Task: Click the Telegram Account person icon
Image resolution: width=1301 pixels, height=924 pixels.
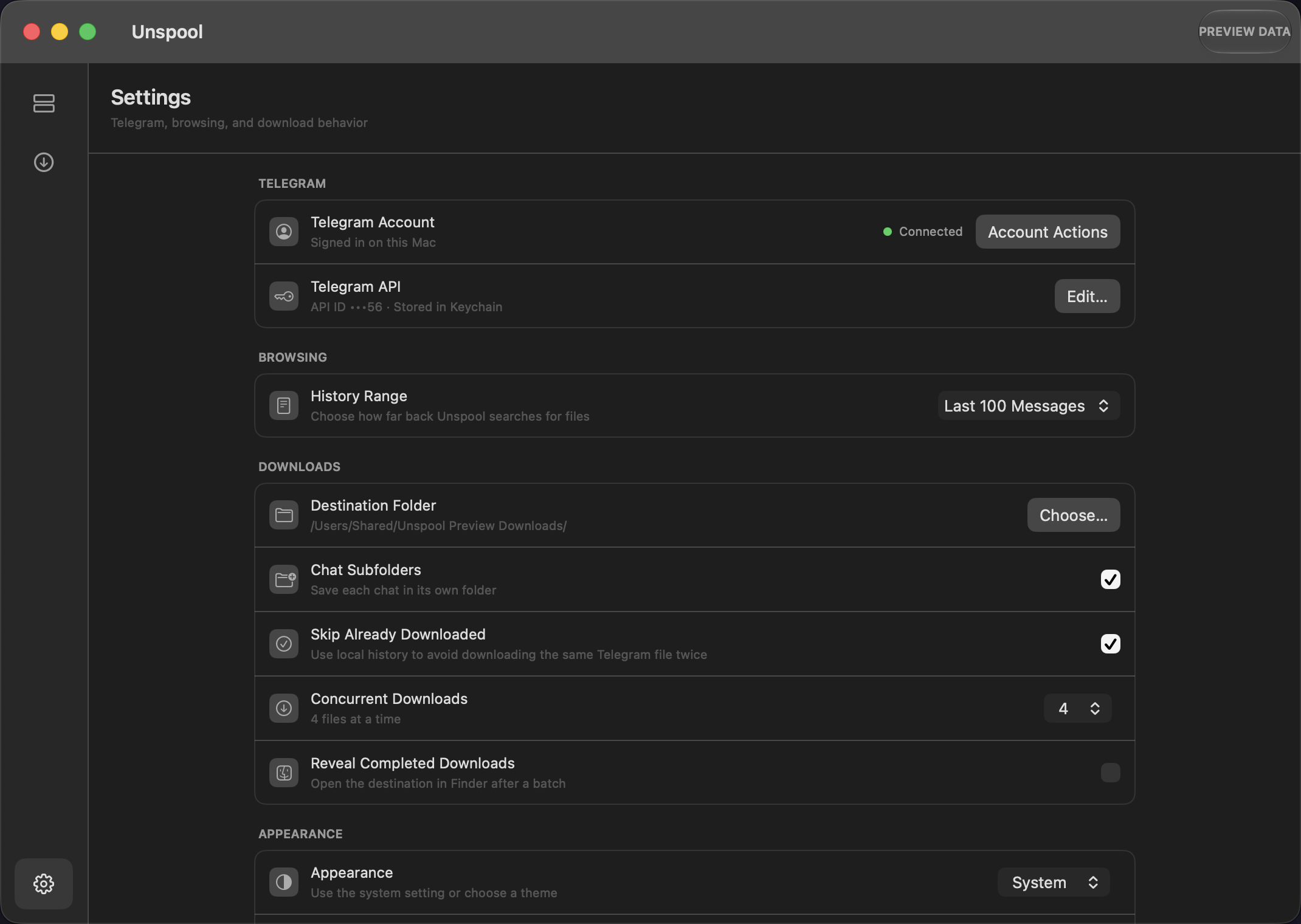Action: (284, 232)
